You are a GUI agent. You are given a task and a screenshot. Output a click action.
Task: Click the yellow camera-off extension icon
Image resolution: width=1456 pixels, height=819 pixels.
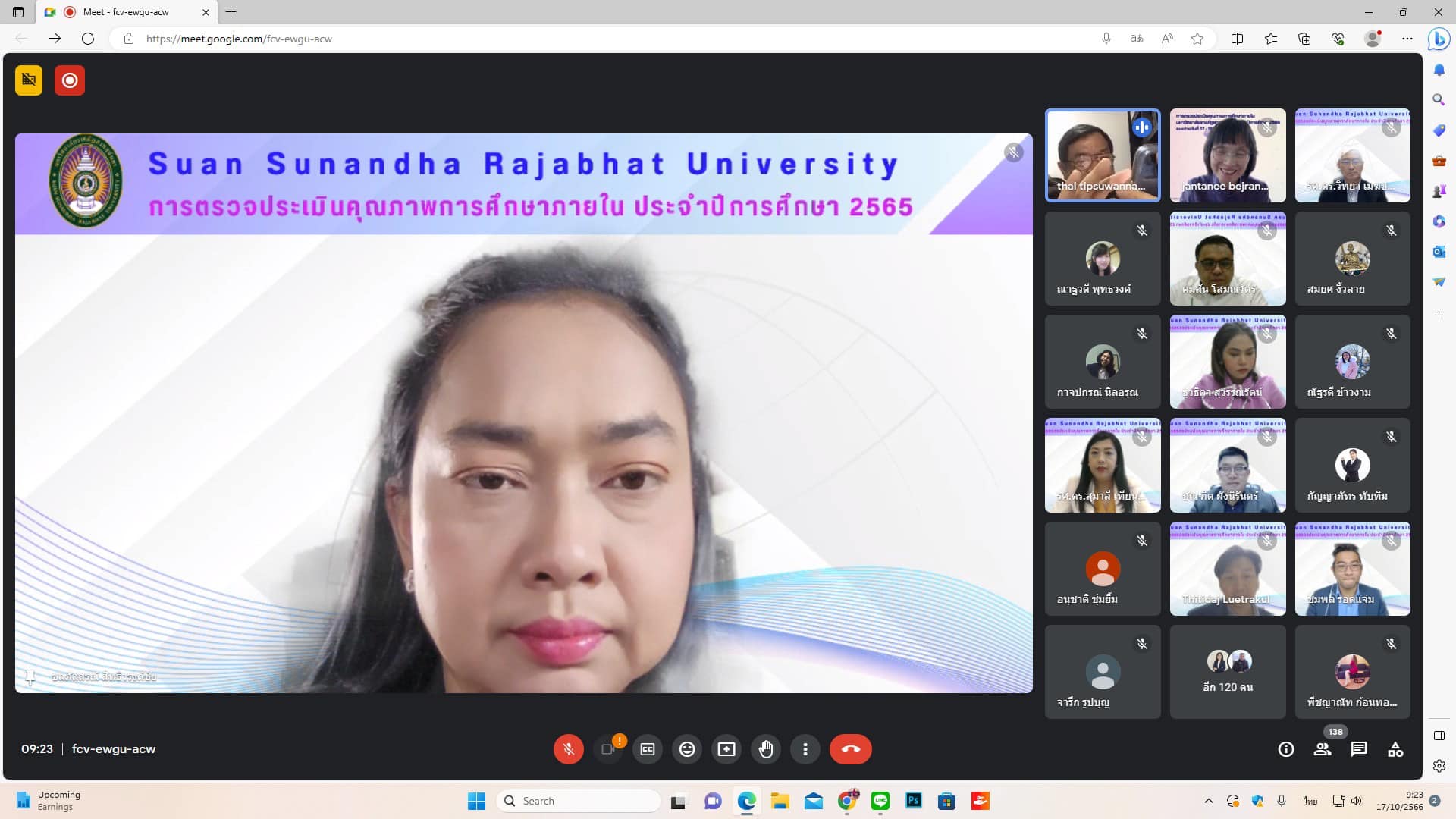29,80
